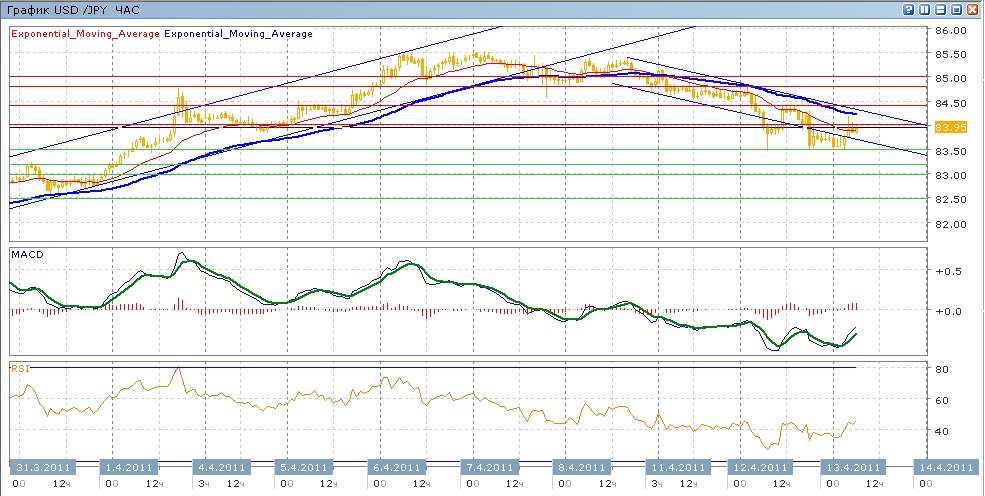Select the 1.4.2011 date marker
This screenshot has width=985, height=496.
(130, 467)
